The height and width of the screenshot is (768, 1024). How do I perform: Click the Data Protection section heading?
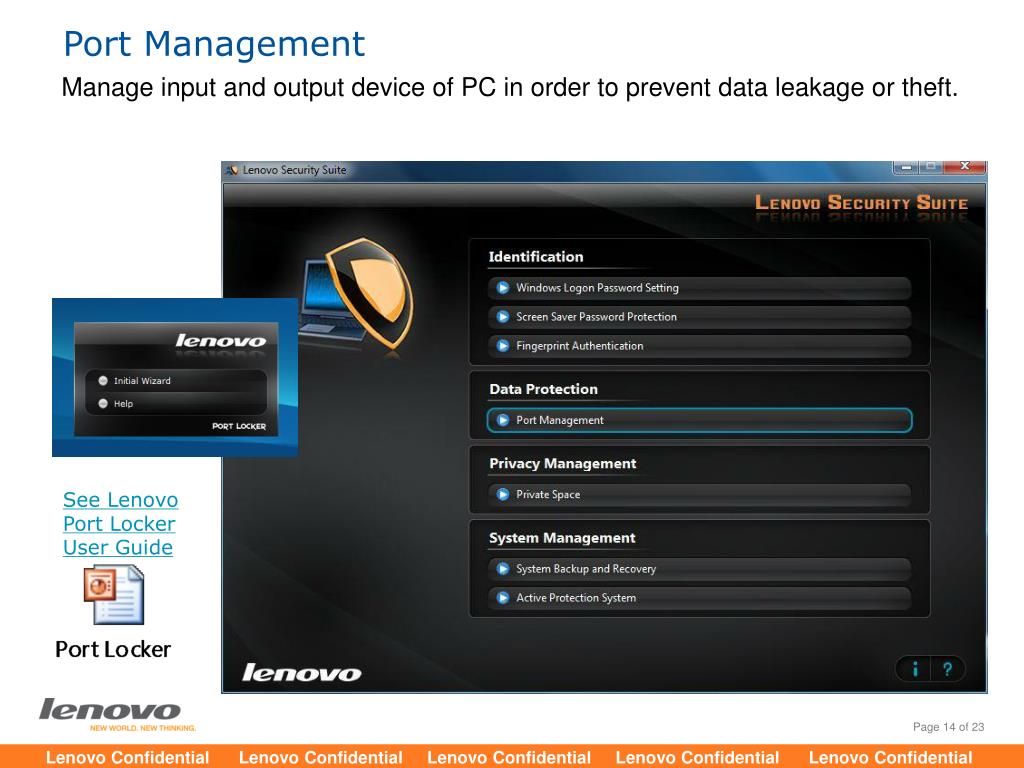543,389
